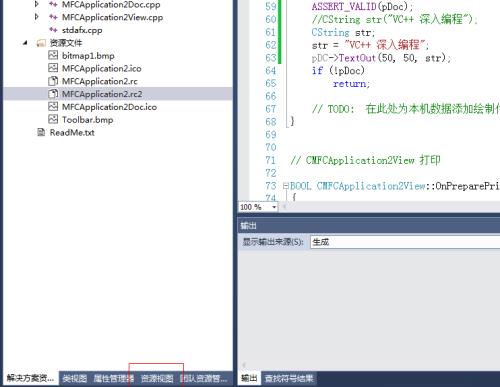The width and height of the screenshot is (500, 387).
Task: Collapse the 资源文件 folder node
Action: [x=25, y=43]
